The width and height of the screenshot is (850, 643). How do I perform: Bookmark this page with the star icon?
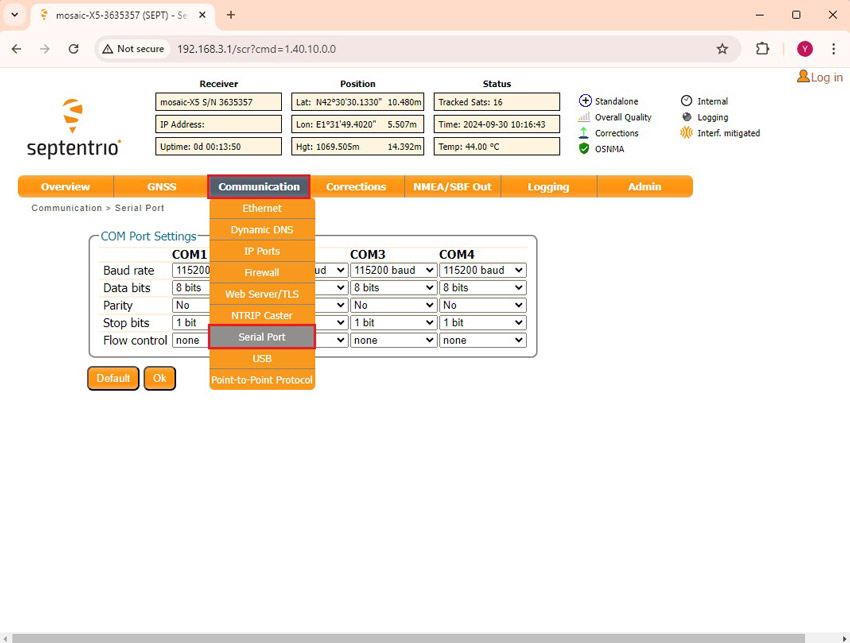point(722,49)
